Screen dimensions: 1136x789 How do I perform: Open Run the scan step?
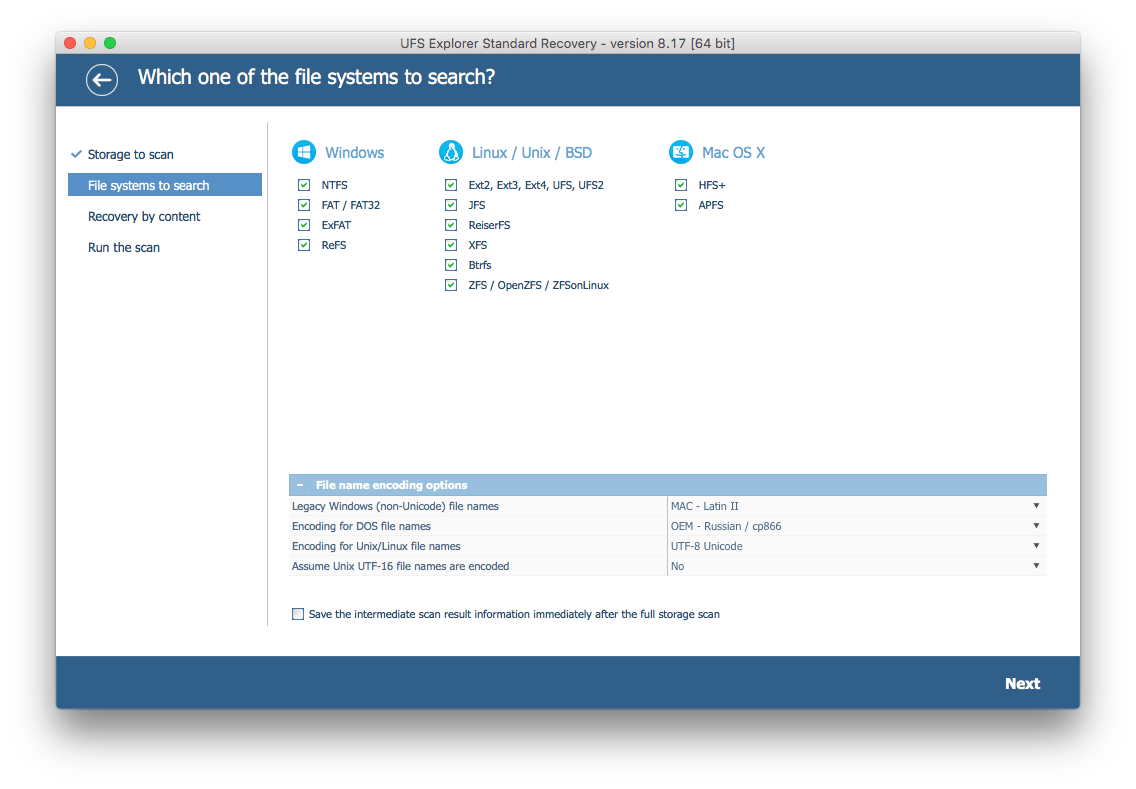coord(124,247)
